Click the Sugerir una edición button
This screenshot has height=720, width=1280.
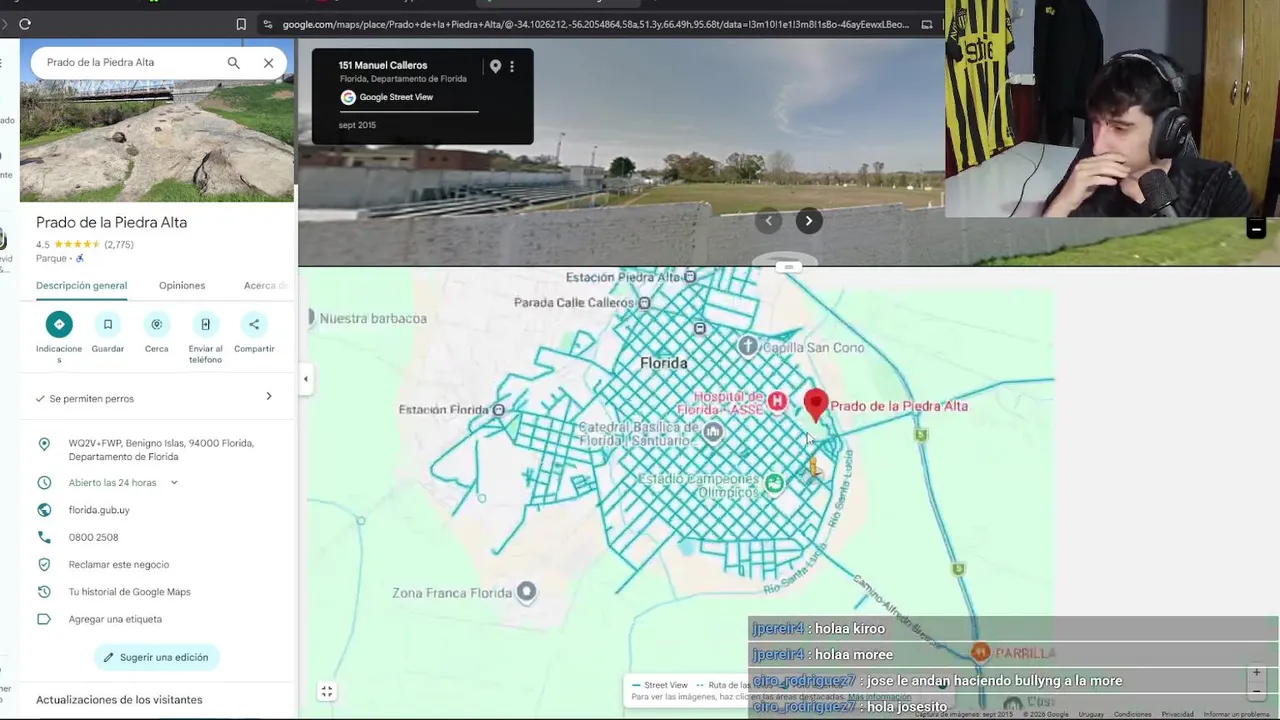click(155, 657)
